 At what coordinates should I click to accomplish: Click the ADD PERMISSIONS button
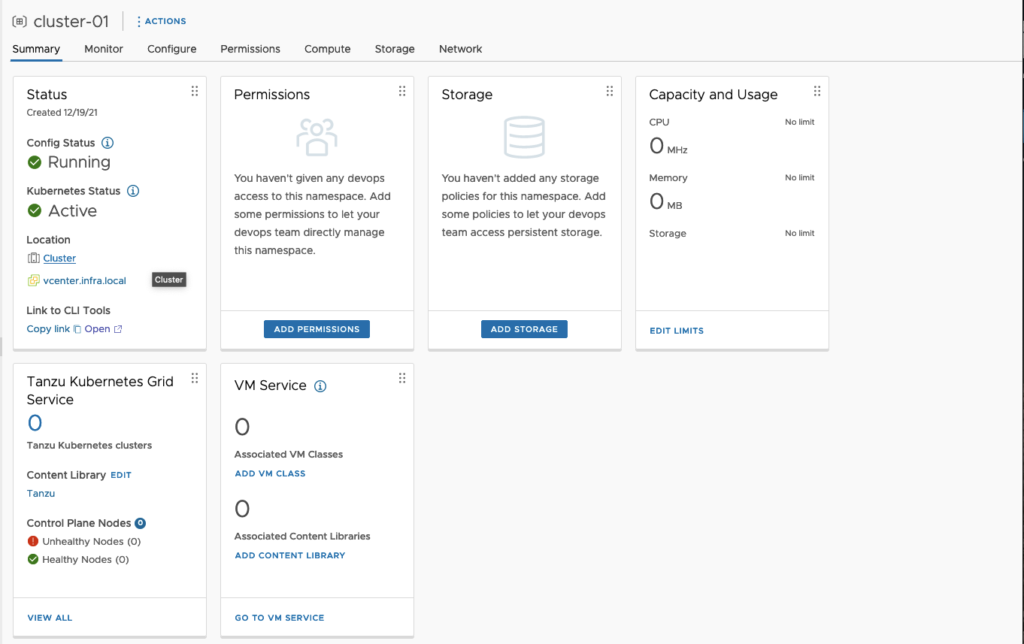pos(316,328)
